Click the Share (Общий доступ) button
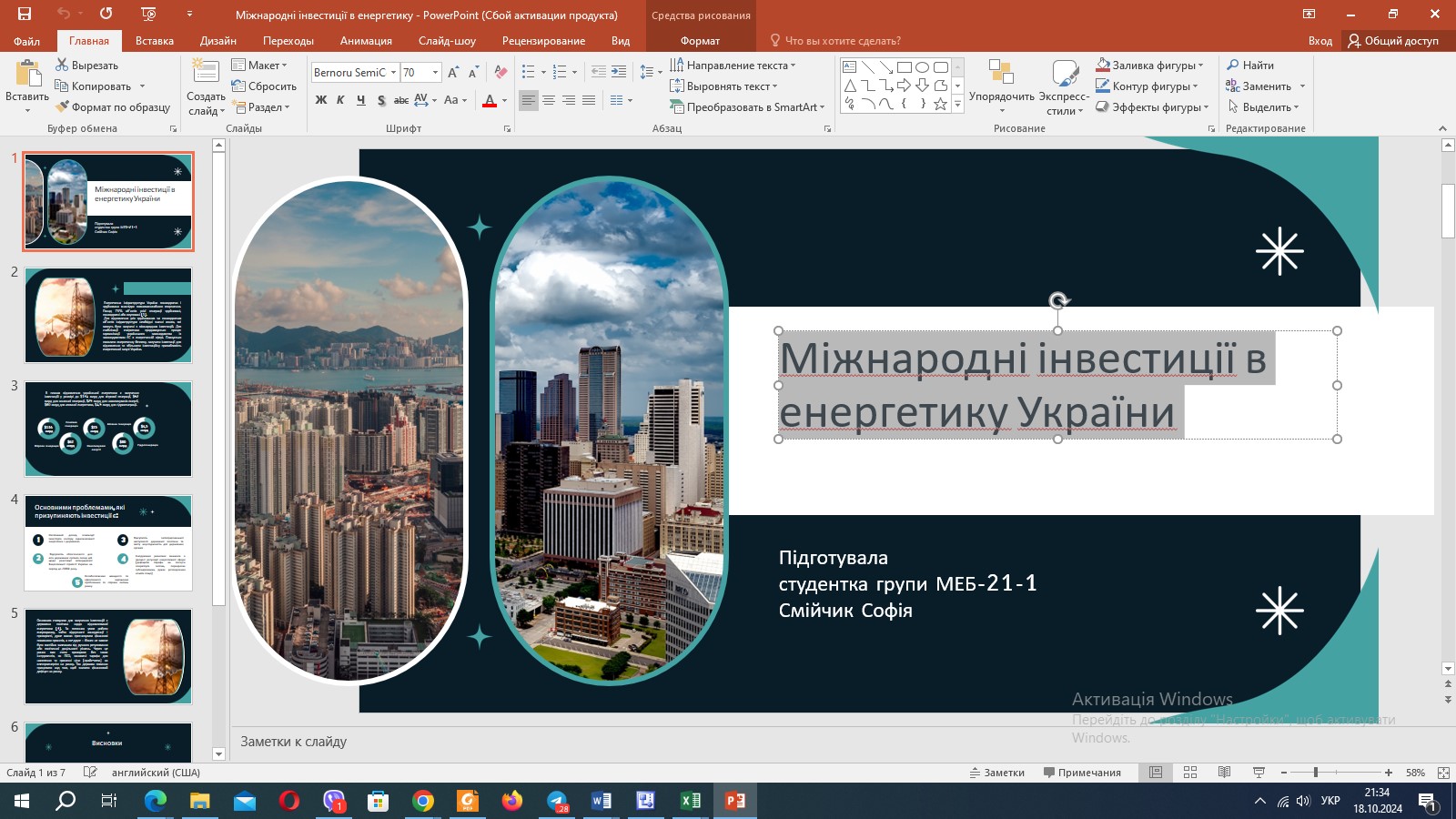 [x=1393, y=41]
